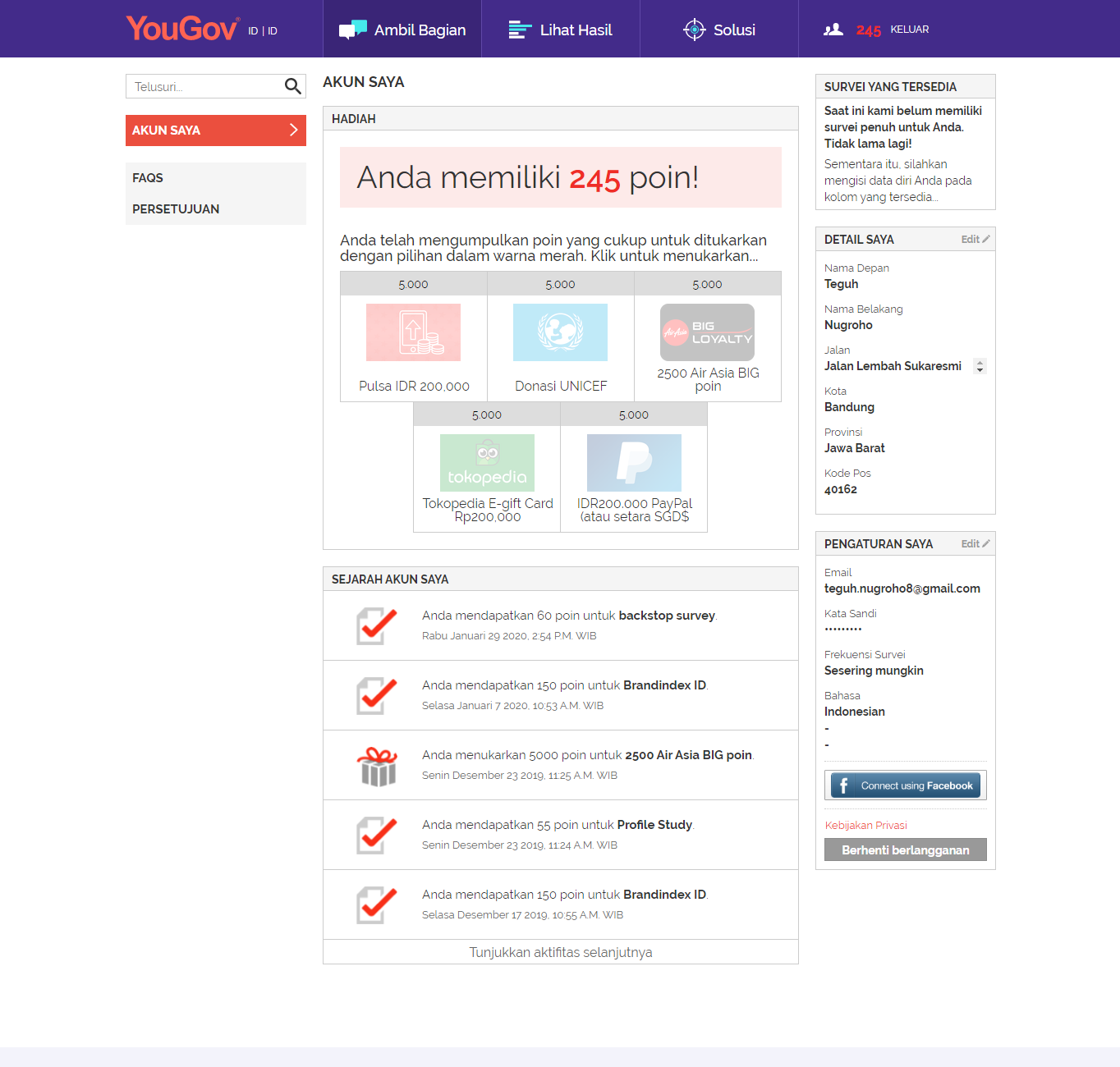Choose the Air Asia BIG Loyalty reward
1120x1067 pixels.
(707, 332)
